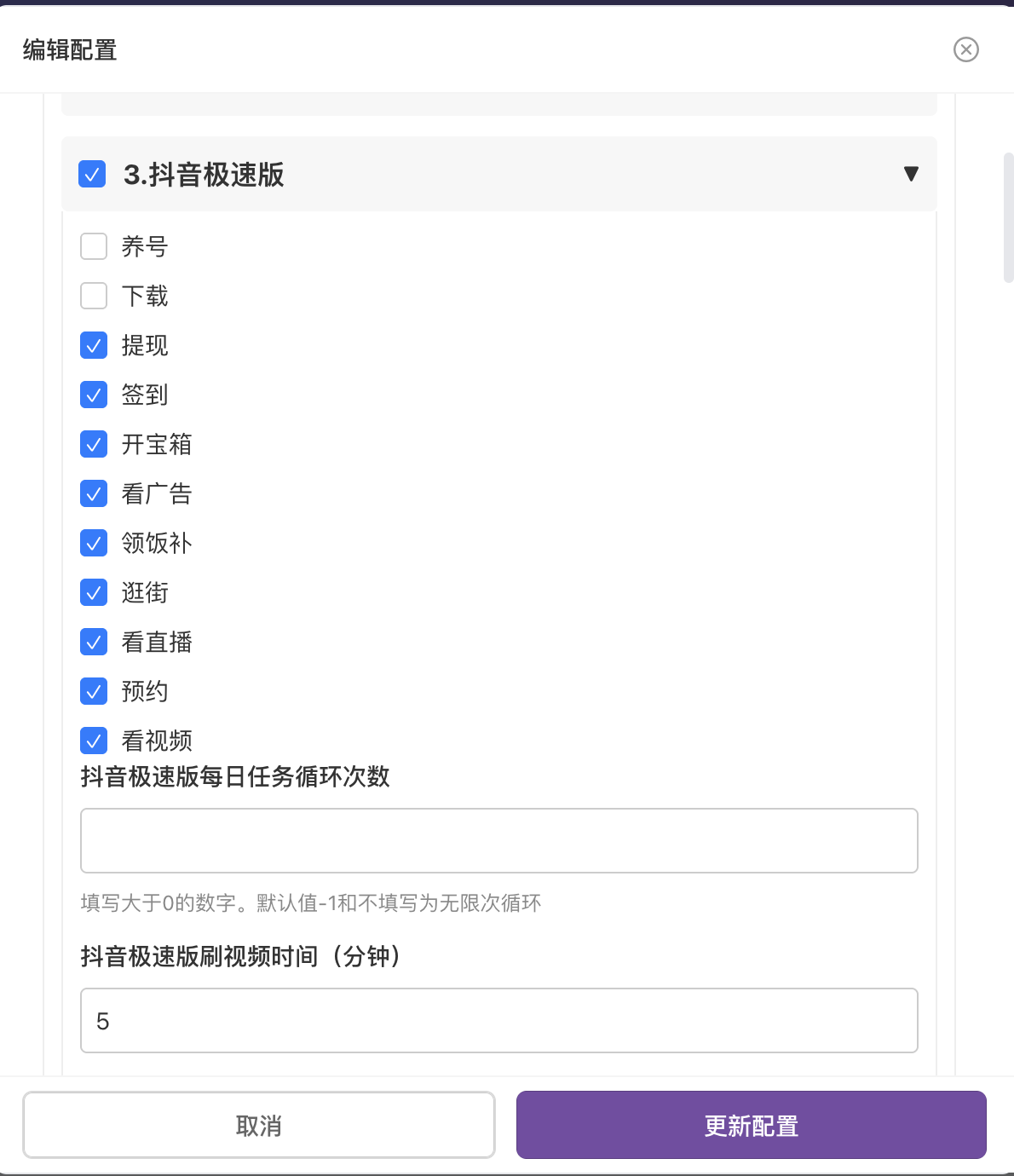Enable the 下载 checkbox

[x=94, y=296]
